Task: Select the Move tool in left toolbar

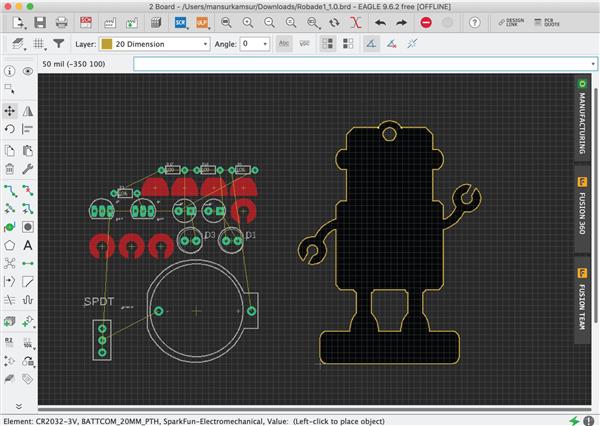Action: click(10, 110)
